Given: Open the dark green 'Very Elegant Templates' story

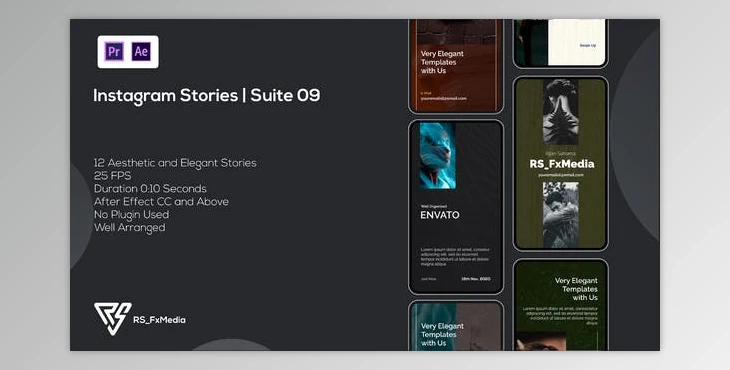Looking at the screenshot, I should pyautogui.click(x=561, y=305).
